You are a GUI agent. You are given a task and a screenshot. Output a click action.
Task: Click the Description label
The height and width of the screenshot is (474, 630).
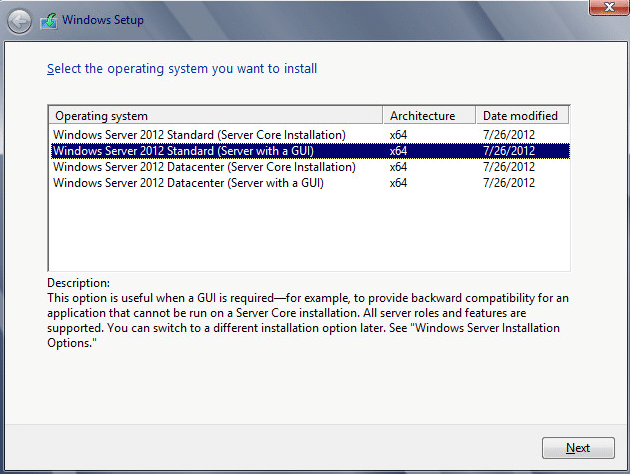78,283
